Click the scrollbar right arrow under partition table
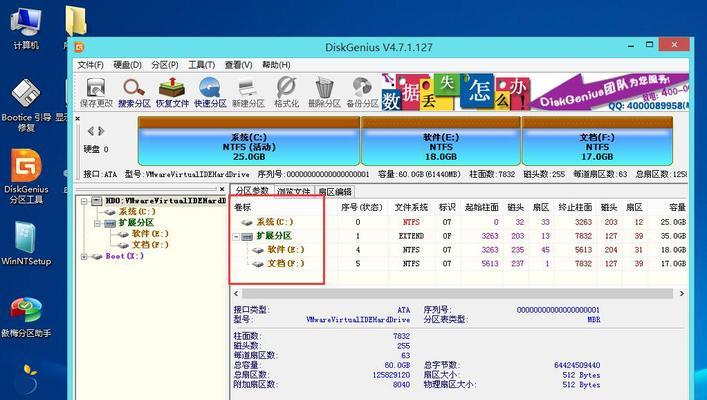Screen dimensions: 707x400 tap(681, 294)
